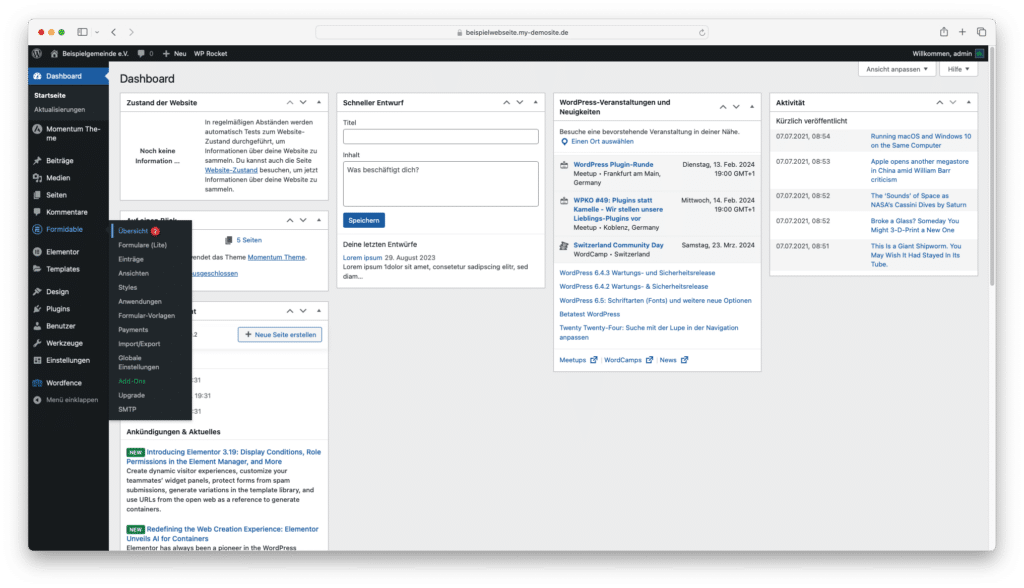Collapse the Aktivität panel
The height and width of the screenshot is (588, 1024).
coord(968,103)
